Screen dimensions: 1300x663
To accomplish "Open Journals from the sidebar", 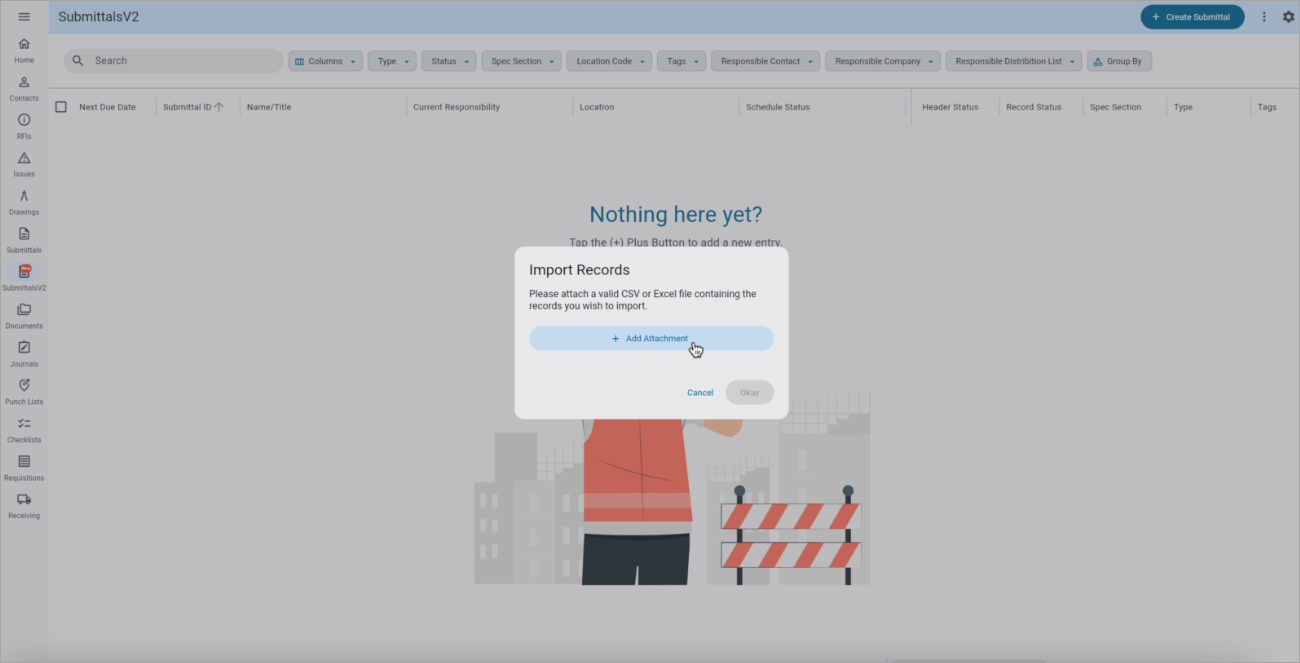I will tap(24, 355).
